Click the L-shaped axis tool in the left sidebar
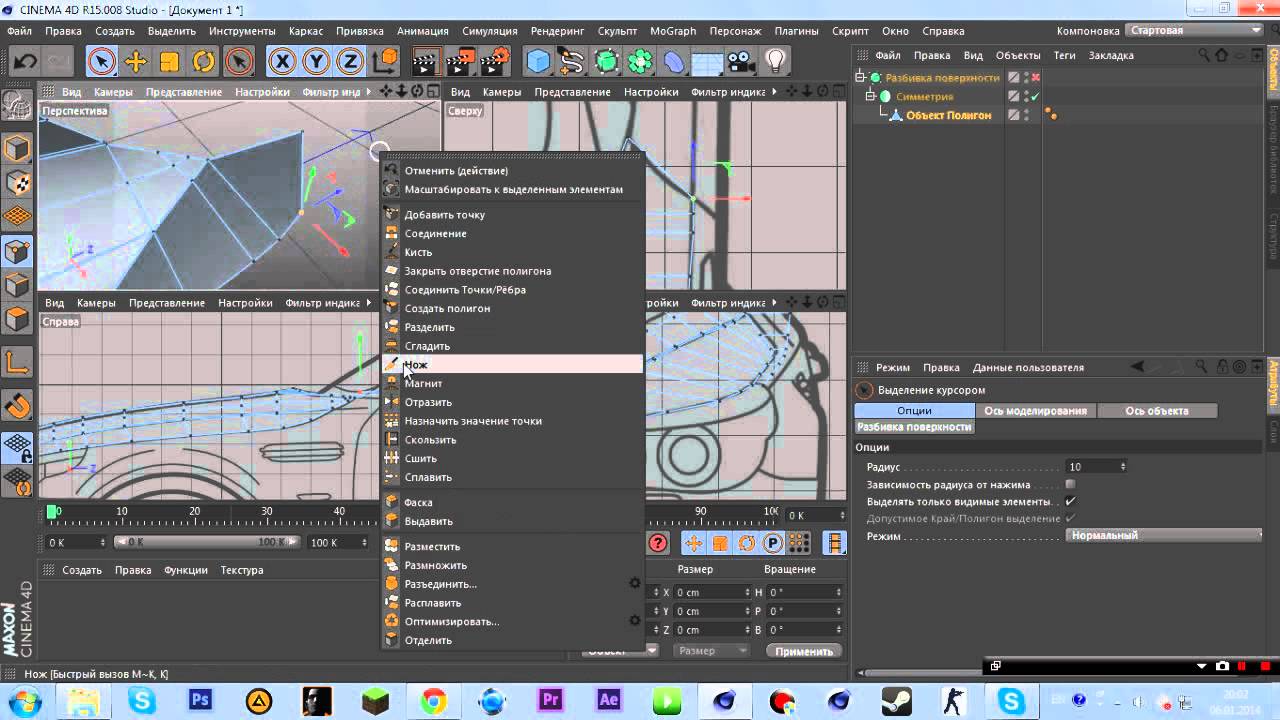Image resolution: width=1280 pixels, height=720 pixels. point(17,363)
